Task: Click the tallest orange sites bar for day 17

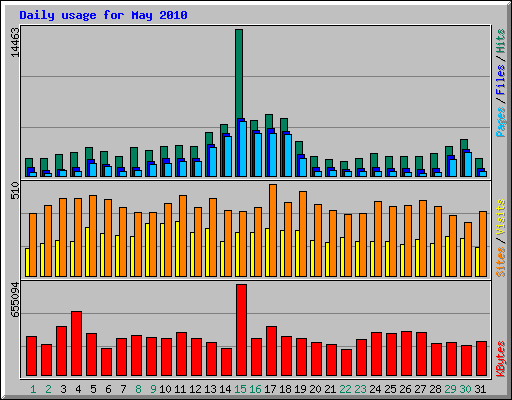Action: 273,230
